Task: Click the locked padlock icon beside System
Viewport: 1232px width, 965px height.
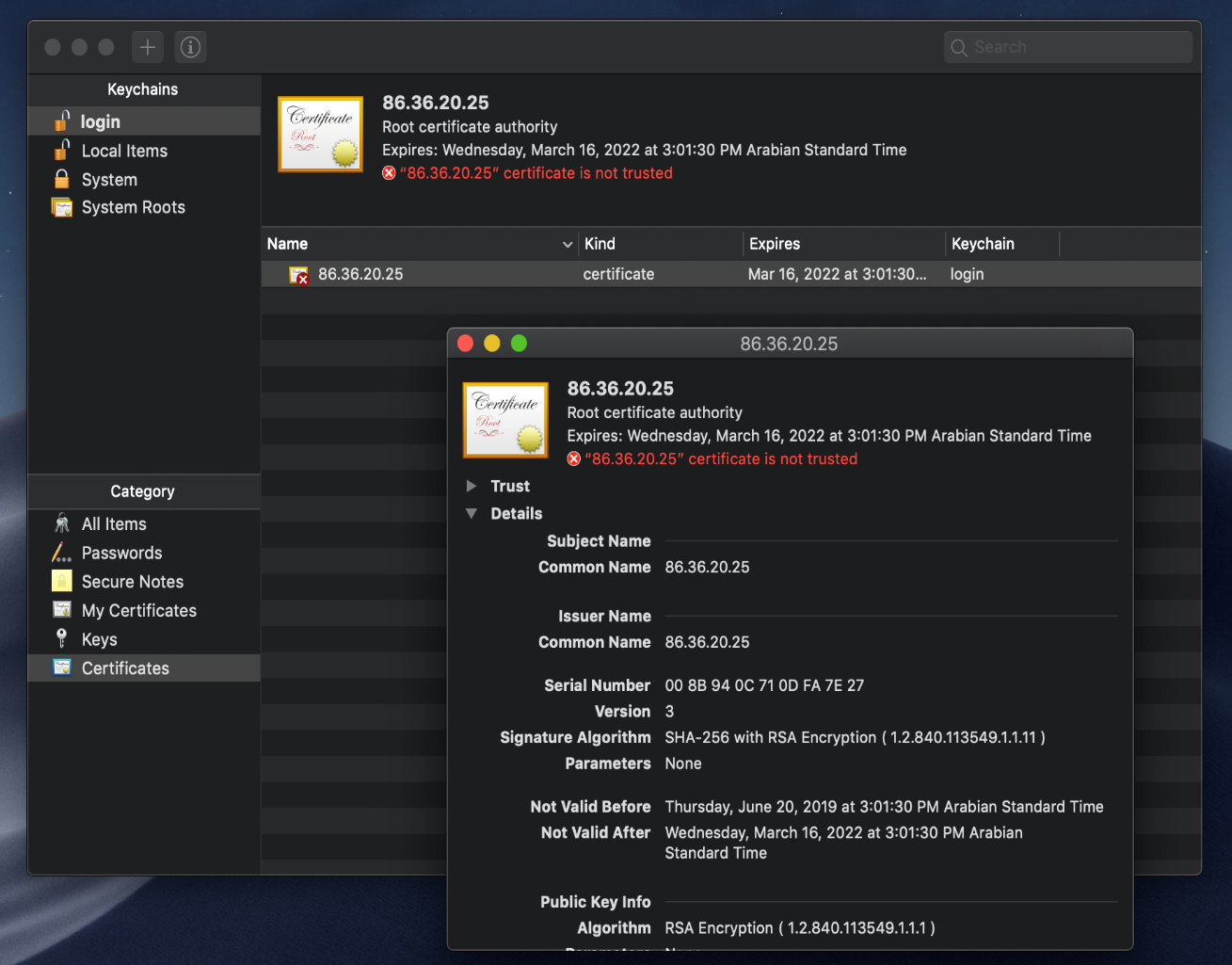Action: [62, 179]
